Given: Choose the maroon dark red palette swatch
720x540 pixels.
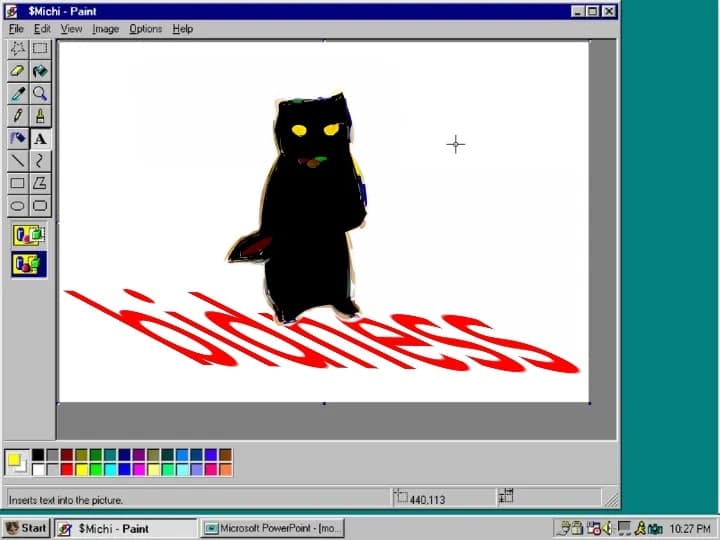Looking at the screenshot, I should point(67,455).
